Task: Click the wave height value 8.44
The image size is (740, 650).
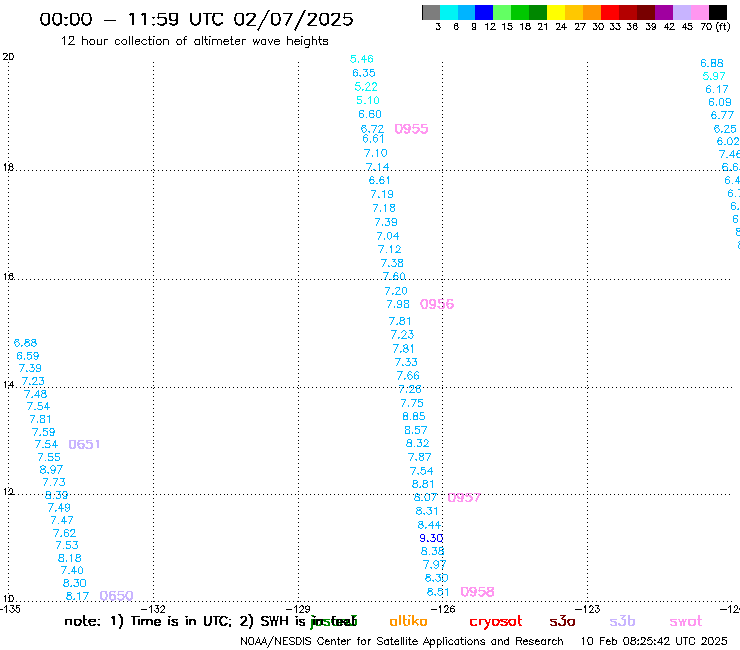Action: pos(429,525)
